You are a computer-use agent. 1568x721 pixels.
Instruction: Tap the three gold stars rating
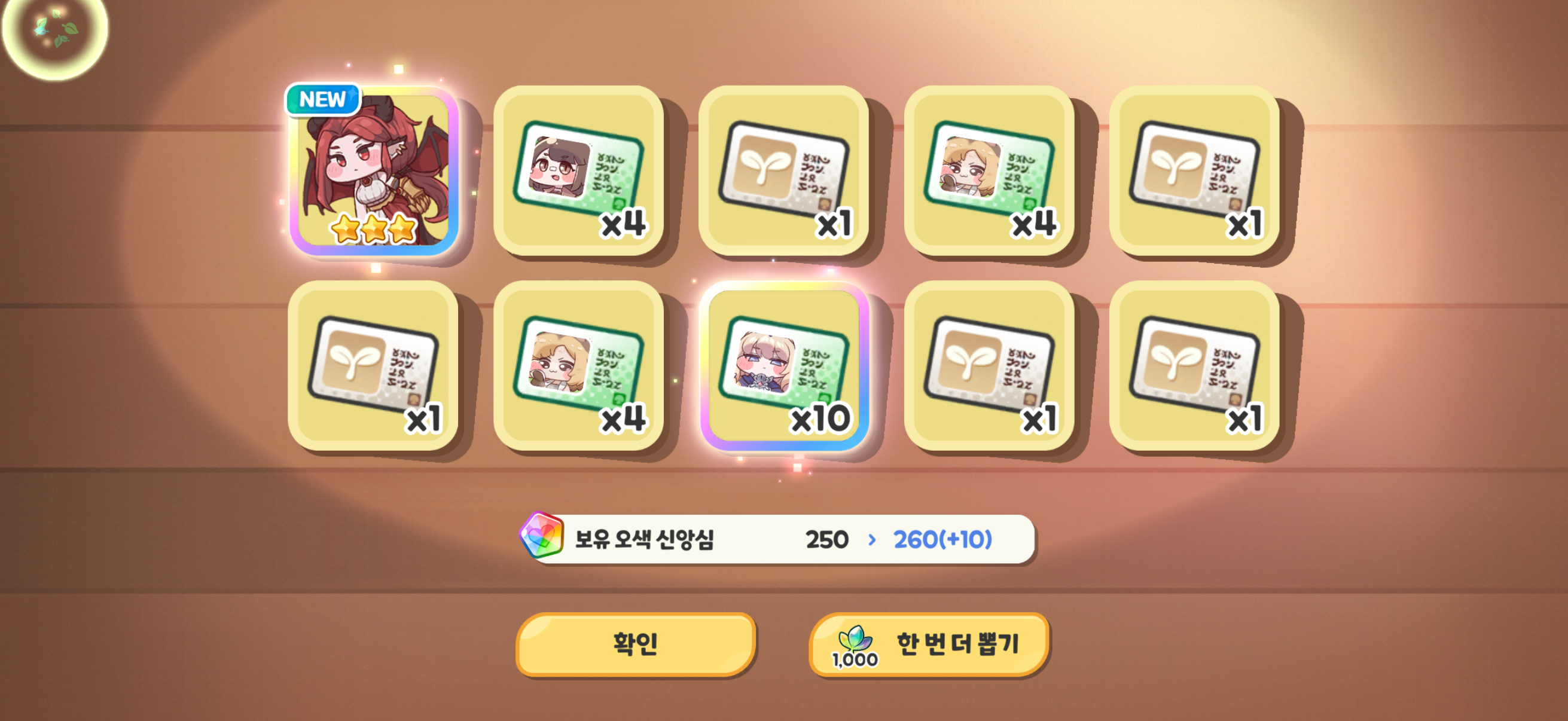373,228
